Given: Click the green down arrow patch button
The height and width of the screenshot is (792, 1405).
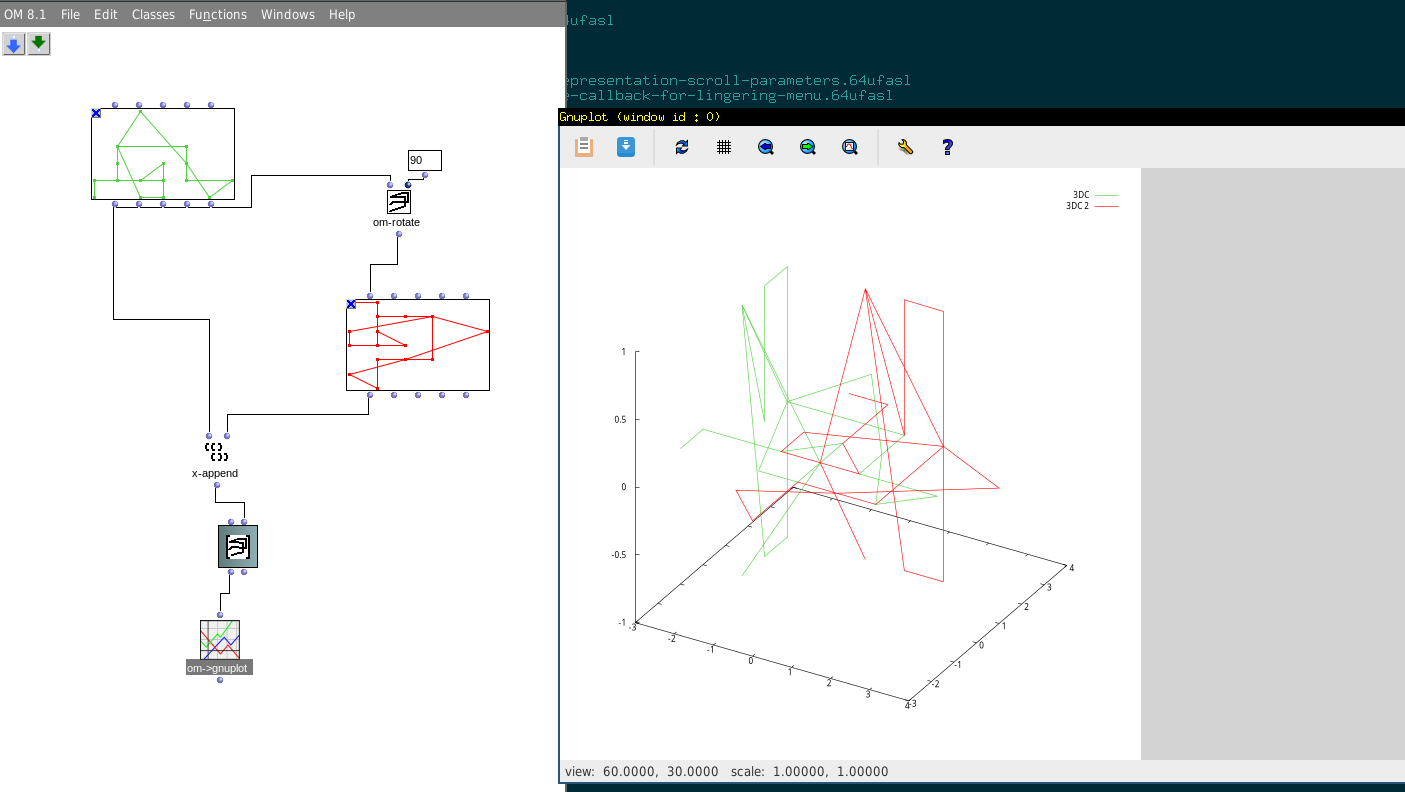Looking at the screenshot, I should point(39,44).
